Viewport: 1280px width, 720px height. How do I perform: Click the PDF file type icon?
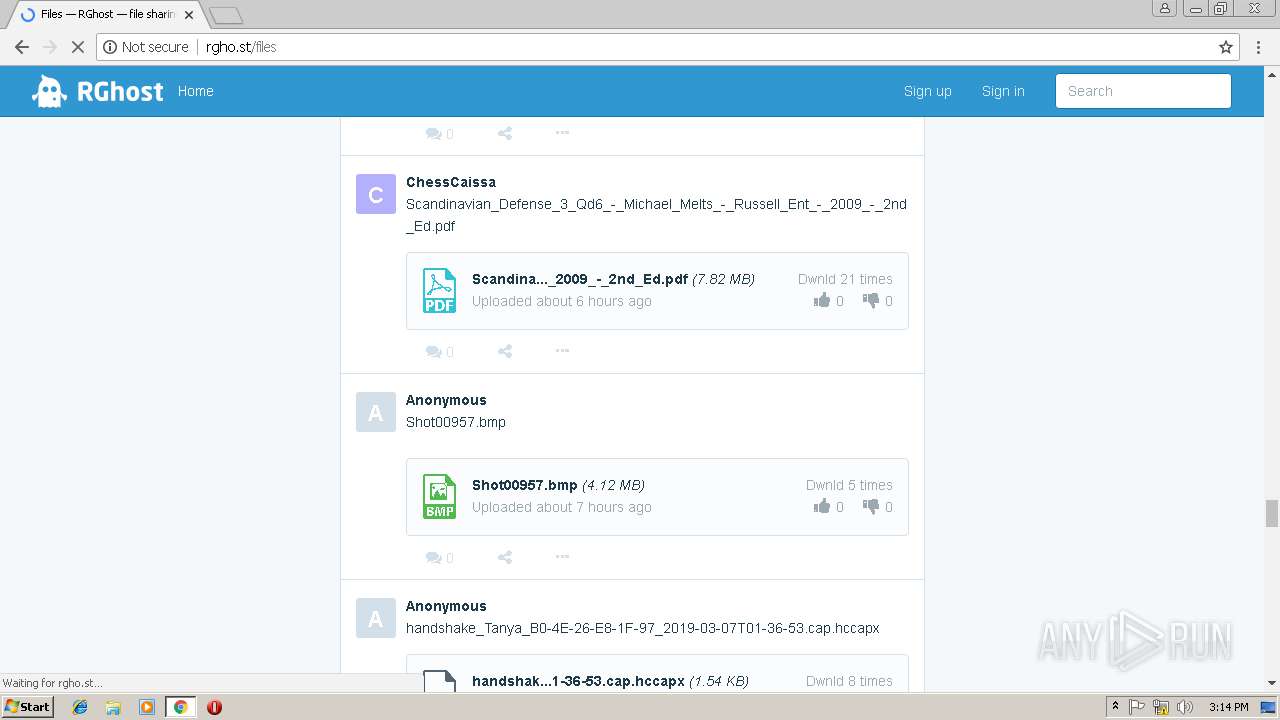tap(439, 291)
